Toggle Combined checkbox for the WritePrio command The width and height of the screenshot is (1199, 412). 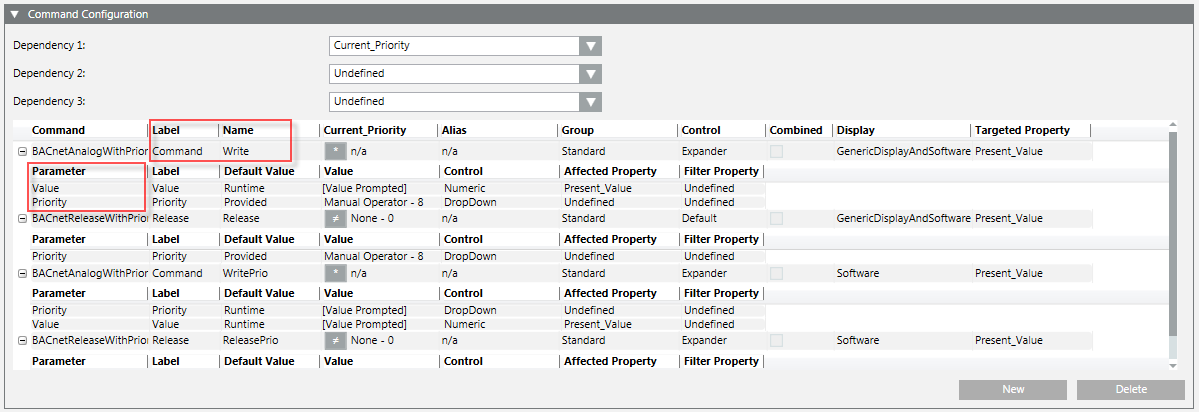pyautogui.click(x=777, y=273)
